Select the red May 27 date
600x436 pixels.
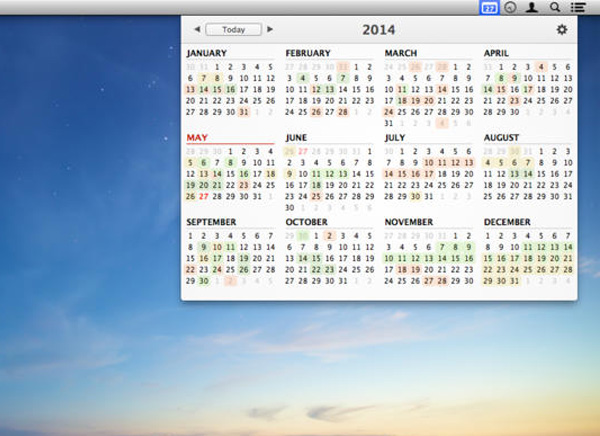tap(204, 196)
